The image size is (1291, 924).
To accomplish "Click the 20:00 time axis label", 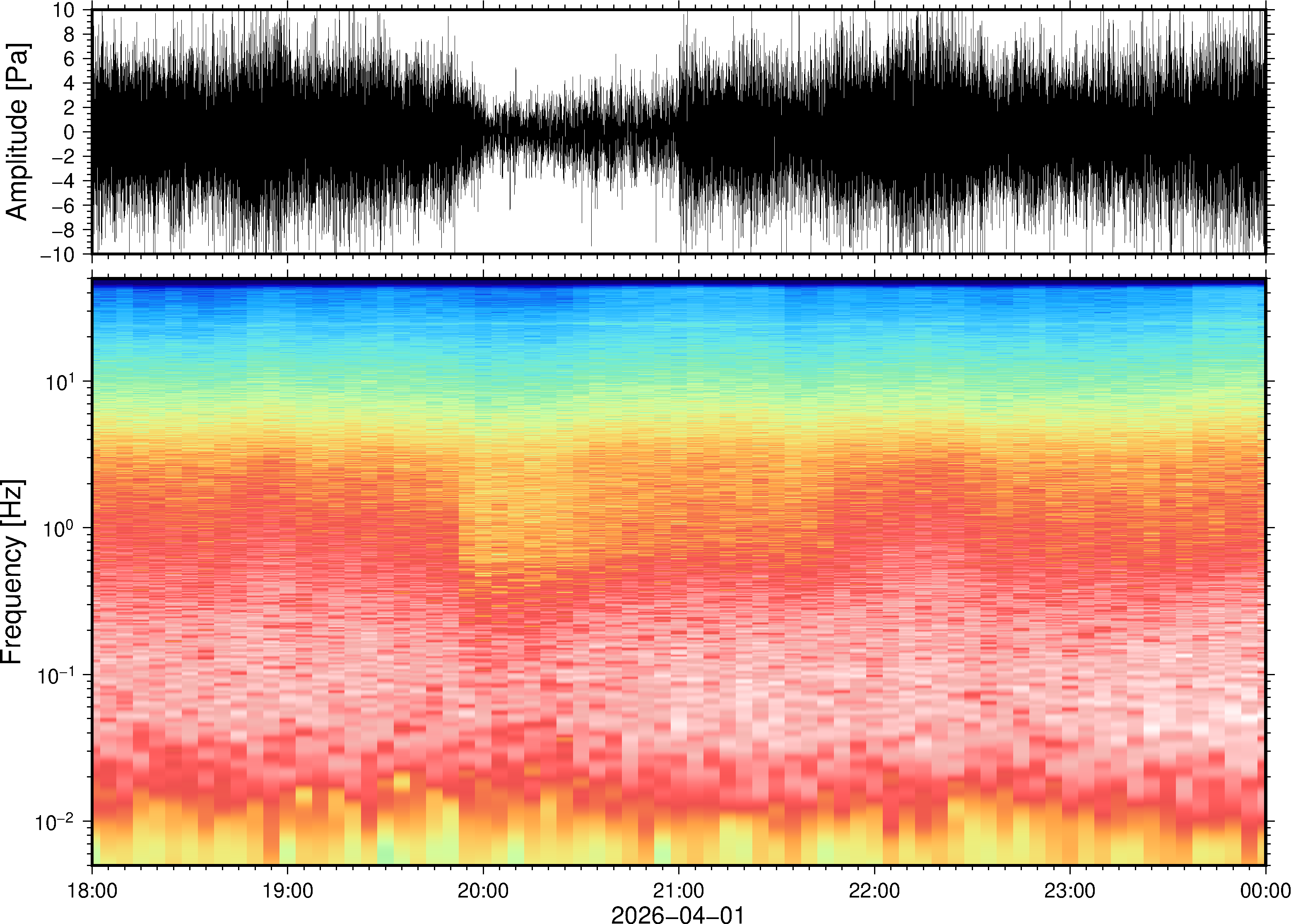I will 483,890.
